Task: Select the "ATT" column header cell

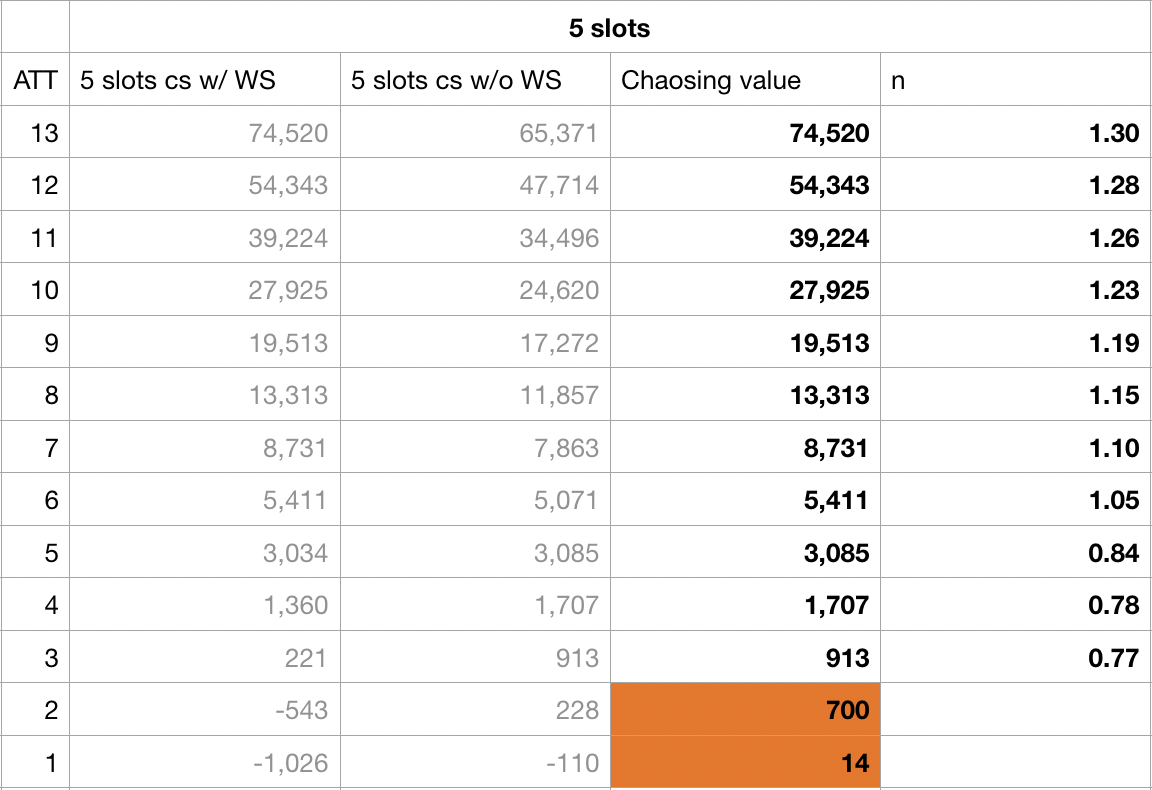Action: pos(35,81)
